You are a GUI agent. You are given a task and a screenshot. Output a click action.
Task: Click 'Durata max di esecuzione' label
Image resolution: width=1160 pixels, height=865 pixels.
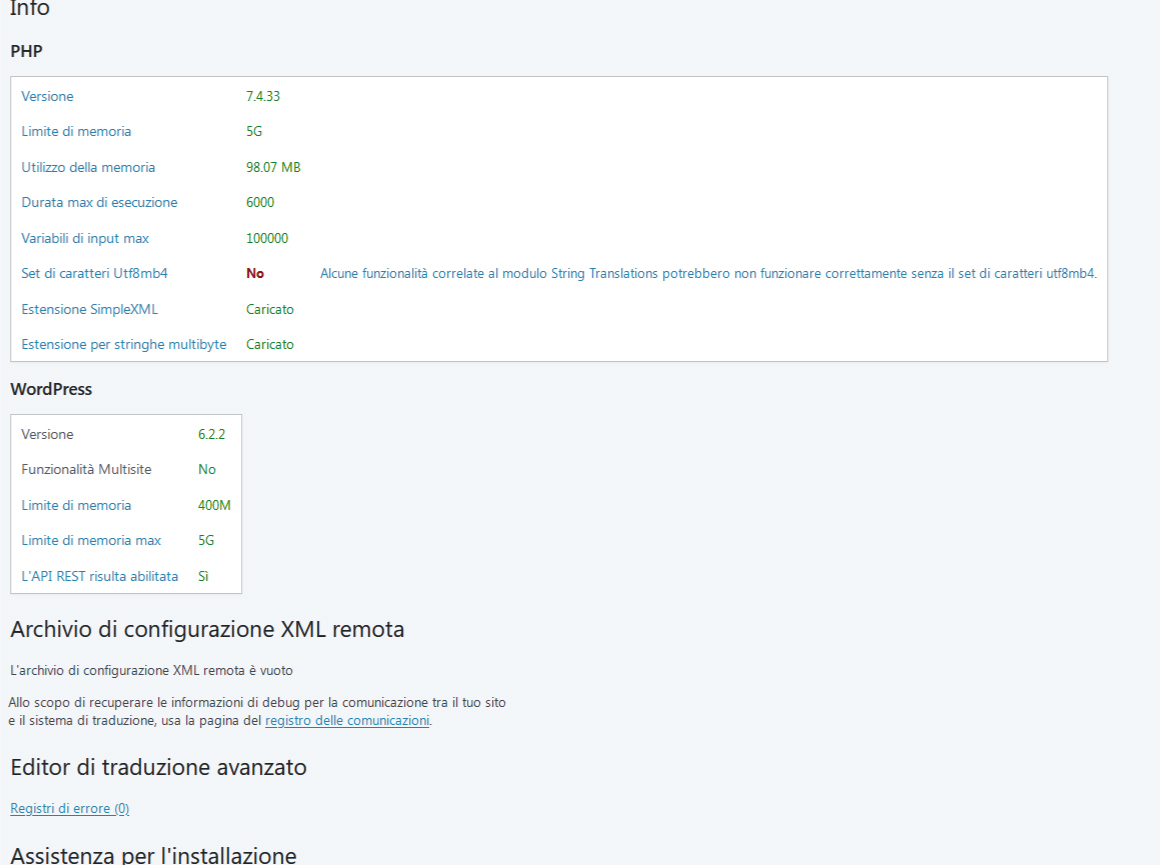pos(99,202)
